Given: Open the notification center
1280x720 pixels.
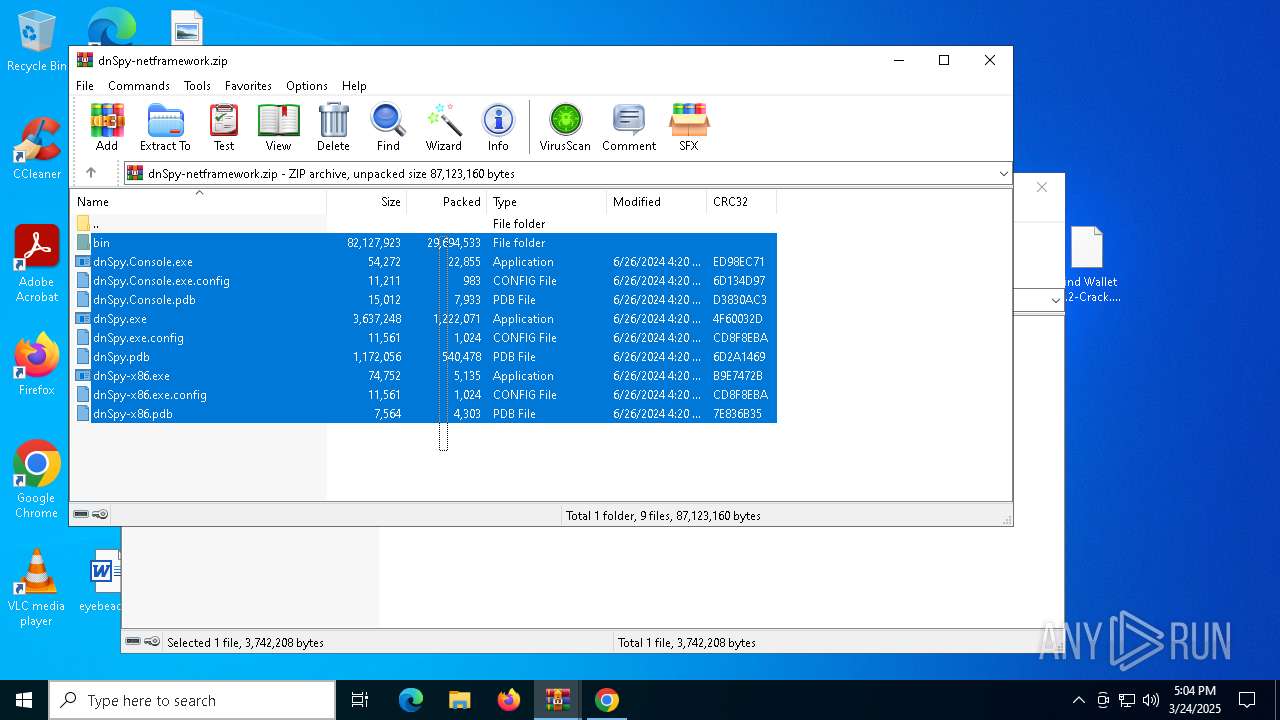Looking at the screenshot, I should click(1247, 700).
